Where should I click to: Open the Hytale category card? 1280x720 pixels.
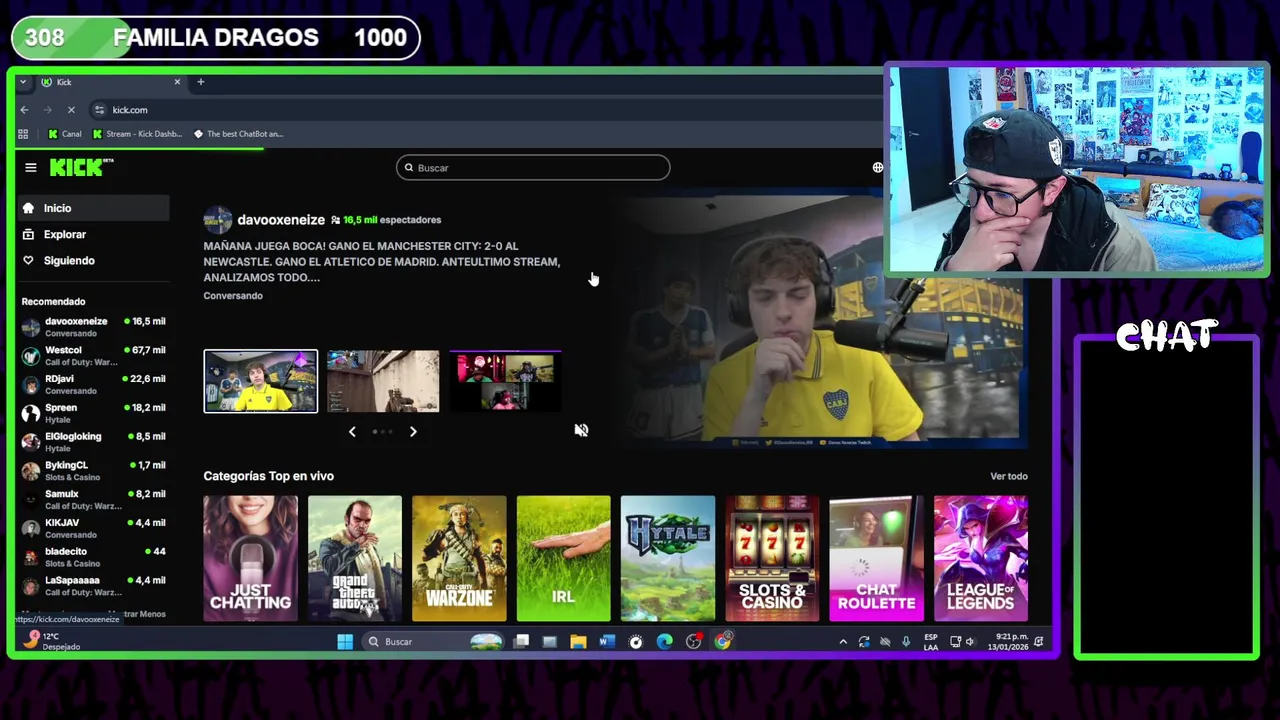[668, 559]
